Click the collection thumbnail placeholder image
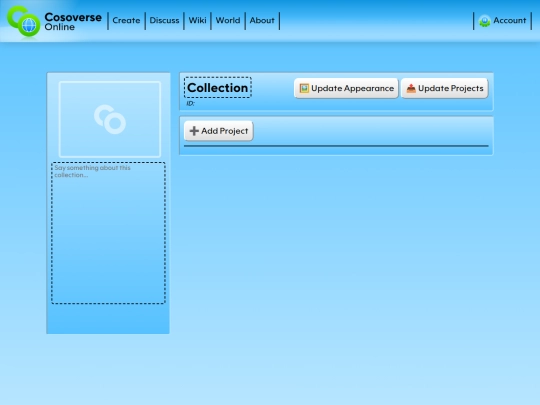540x405 pixels. click(110, 120)
